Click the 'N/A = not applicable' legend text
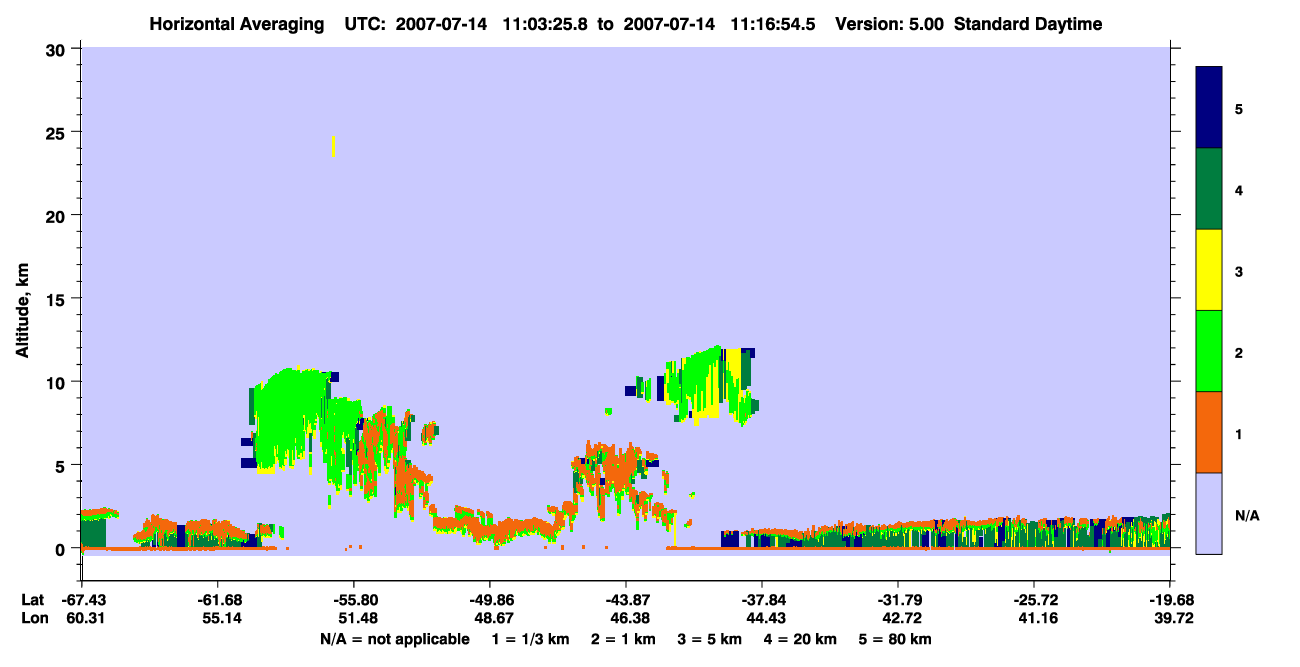The width and height of the screenshot is (1300, 667). coord(394,639)
